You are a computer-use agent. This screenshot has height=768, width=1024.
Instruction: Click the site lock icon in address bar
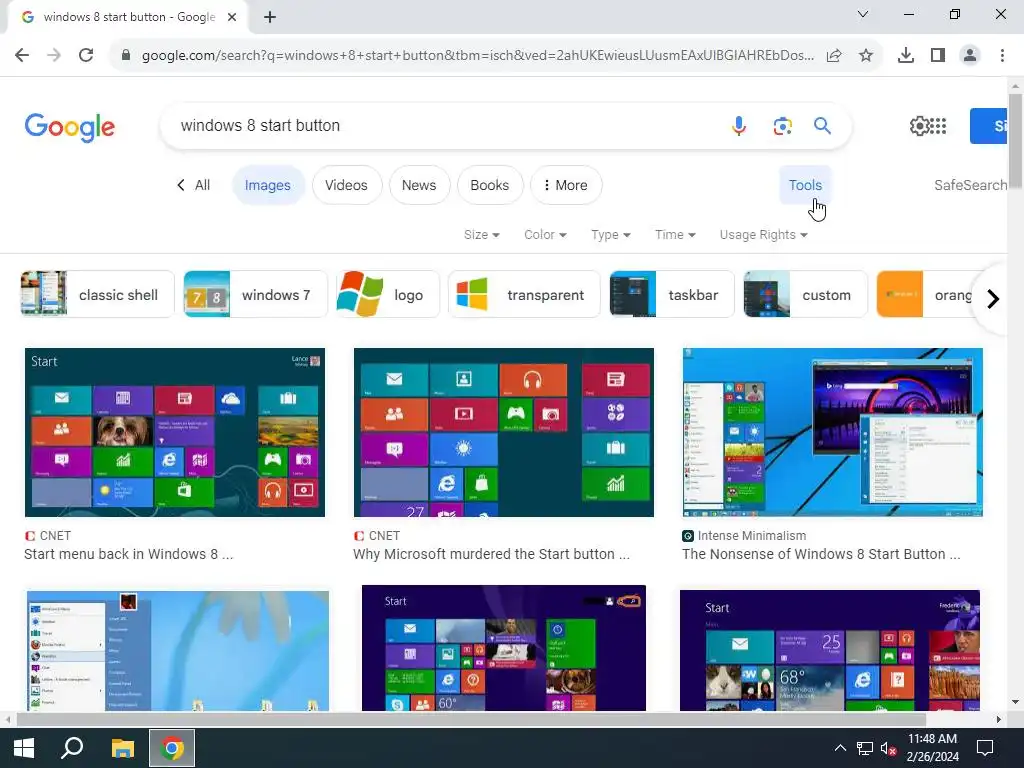126,56
